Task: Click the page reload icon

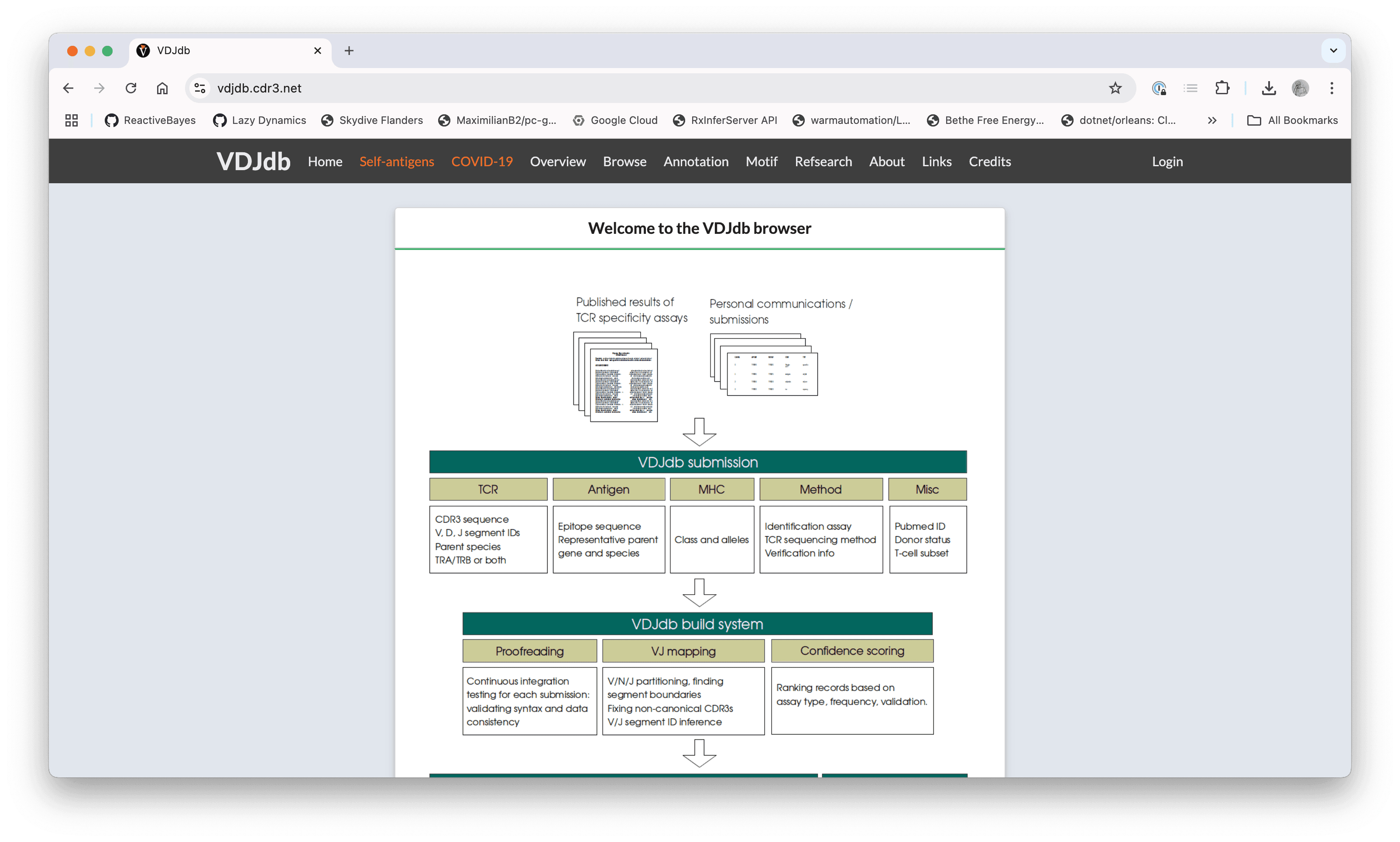Action: 131,88
